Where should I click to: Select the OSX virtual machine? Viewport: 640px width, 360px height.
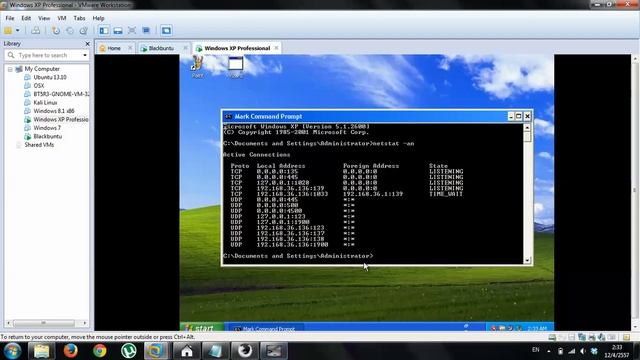click(39, 86)
